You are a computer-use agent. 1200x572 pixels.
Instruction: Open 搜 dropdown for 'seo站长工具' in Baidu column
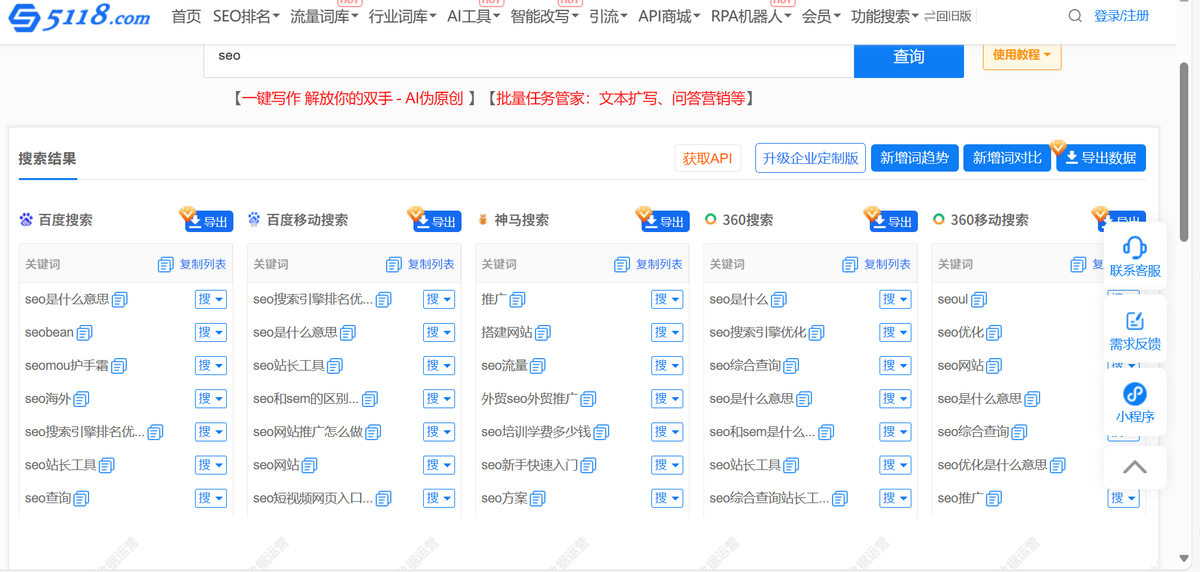[211, 465]
